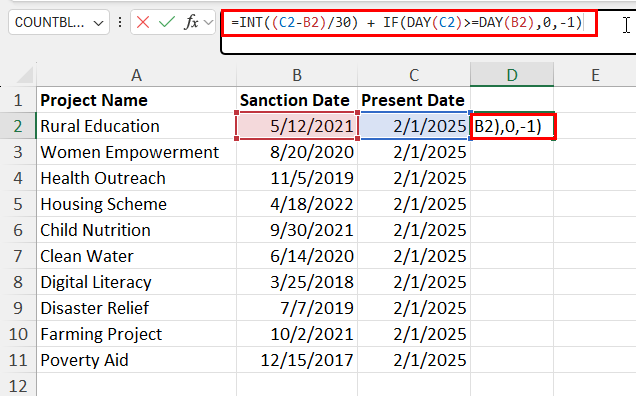Click the sanction date 3/25/2018
Image resolution: width=636 pixels, height=396 pixels.
297,282
